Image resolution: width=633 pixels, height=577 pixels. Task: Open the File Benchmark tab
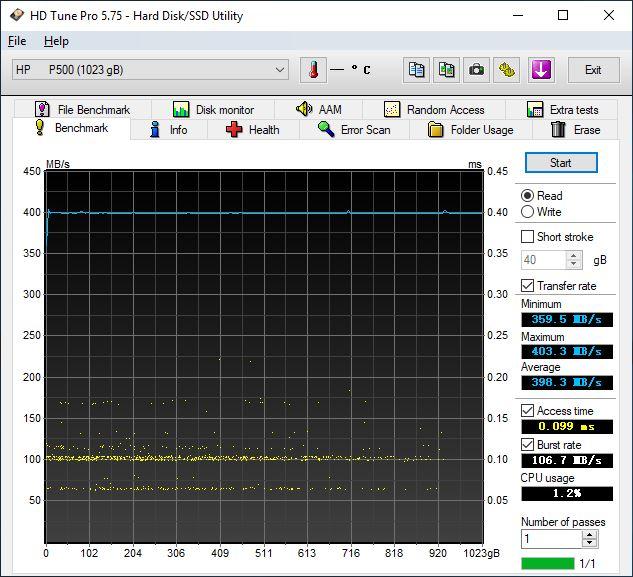(83, 109)
